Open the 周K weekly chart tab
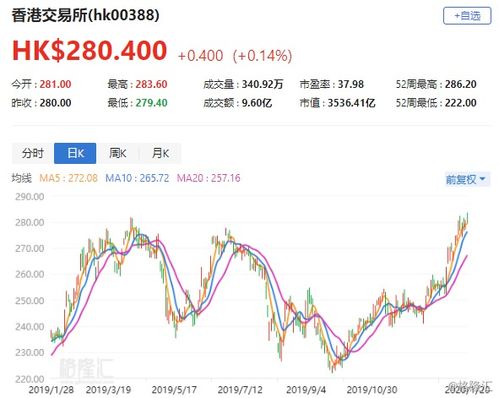 118,153
